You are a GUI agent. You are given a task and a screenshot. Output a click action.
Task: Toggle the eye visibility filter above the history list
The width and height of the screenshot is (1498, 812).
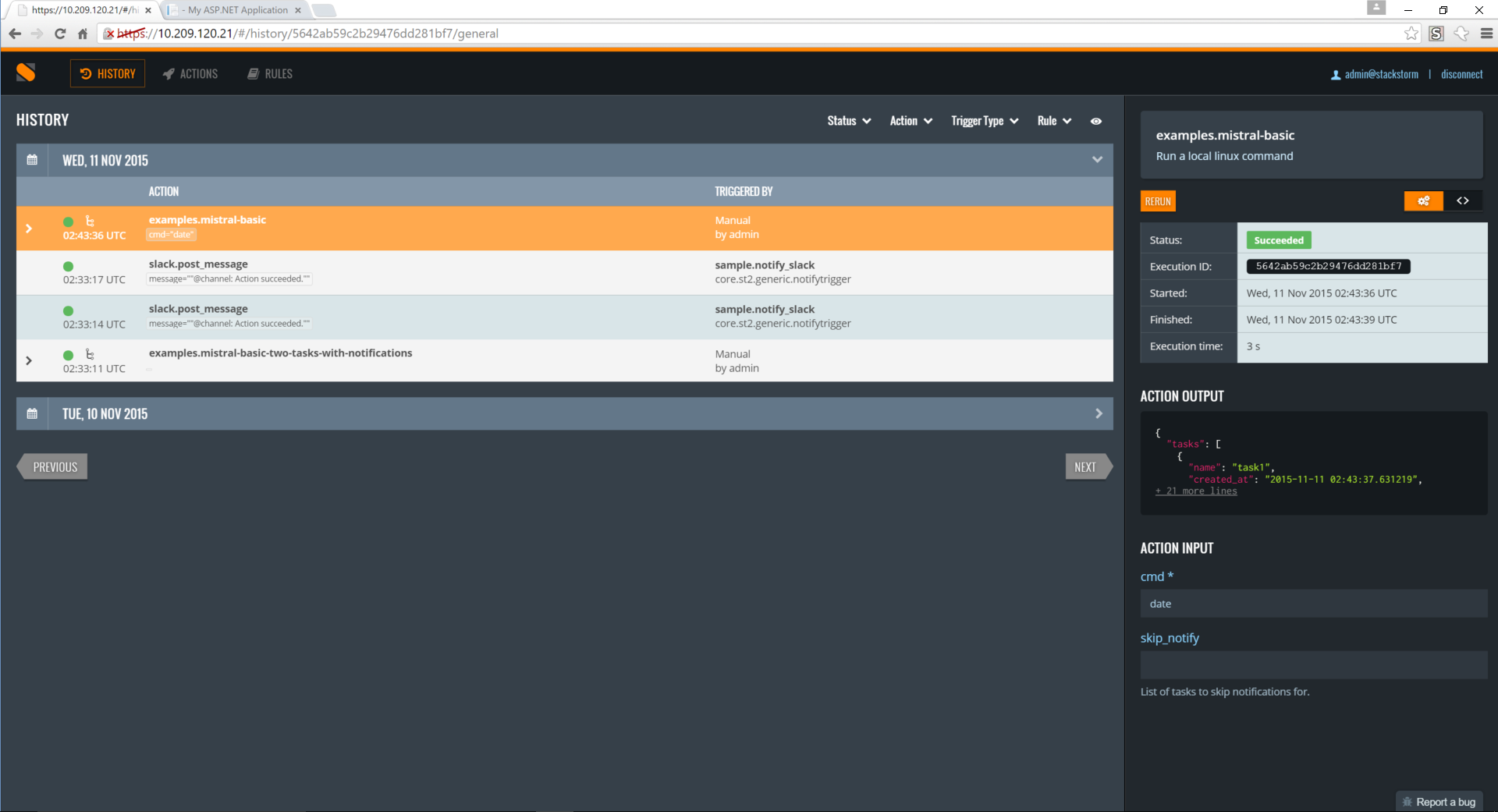click(x=1095, y=121)
